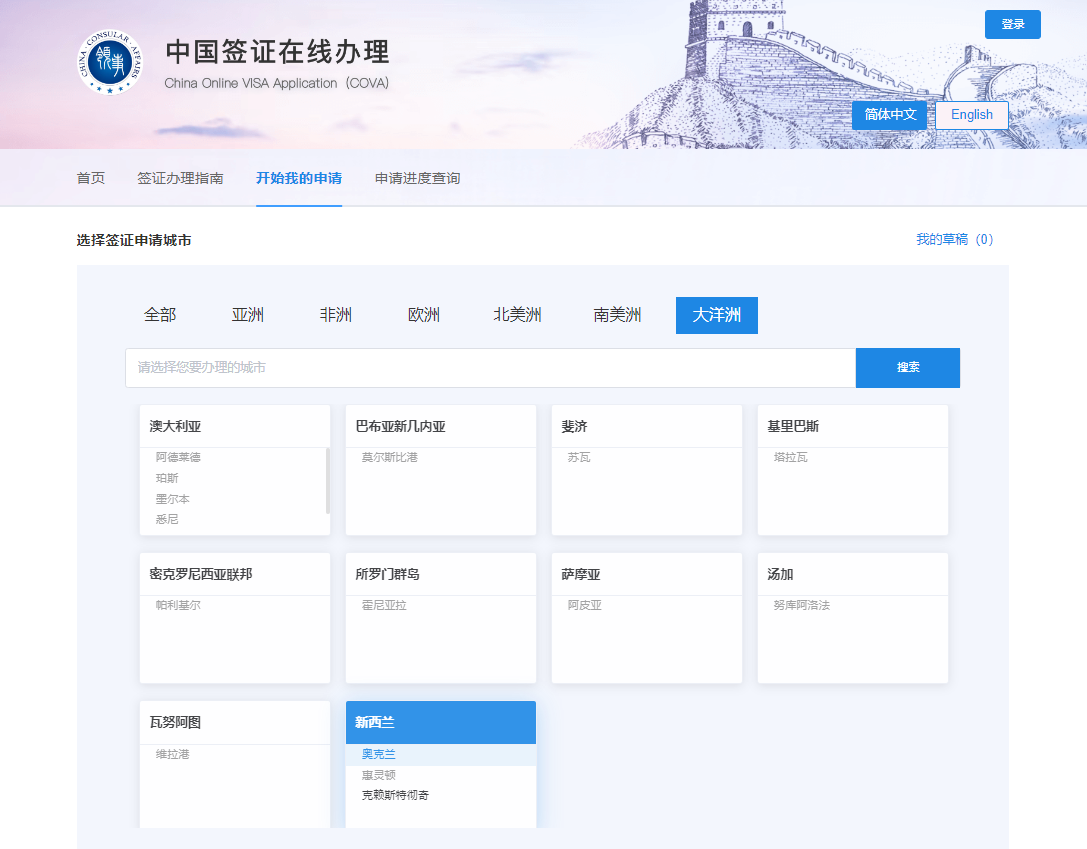Switch to the 北美洲 tab

[519, 314]
